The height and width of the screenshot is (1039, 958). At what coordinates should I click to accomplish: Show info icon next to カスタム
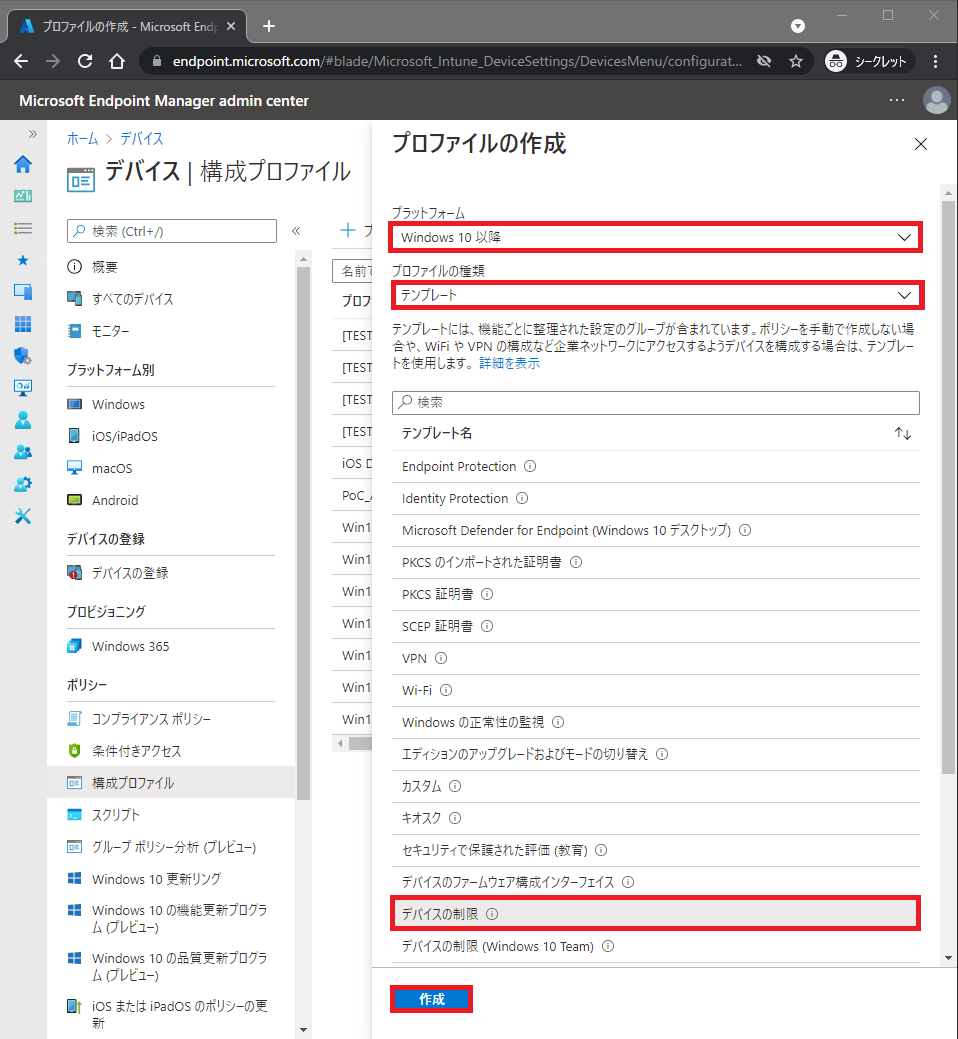(455, 787)
